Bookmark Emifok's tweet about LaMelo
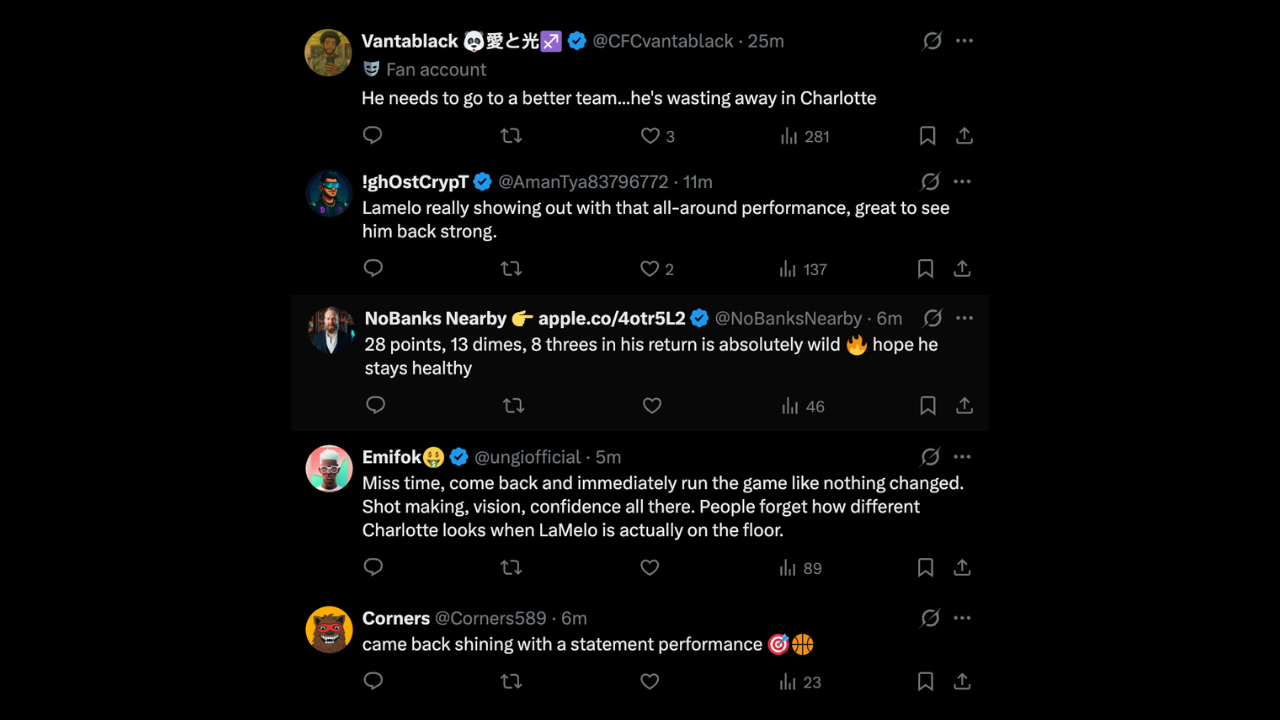 pyautogui.click(x=924, y=567)
